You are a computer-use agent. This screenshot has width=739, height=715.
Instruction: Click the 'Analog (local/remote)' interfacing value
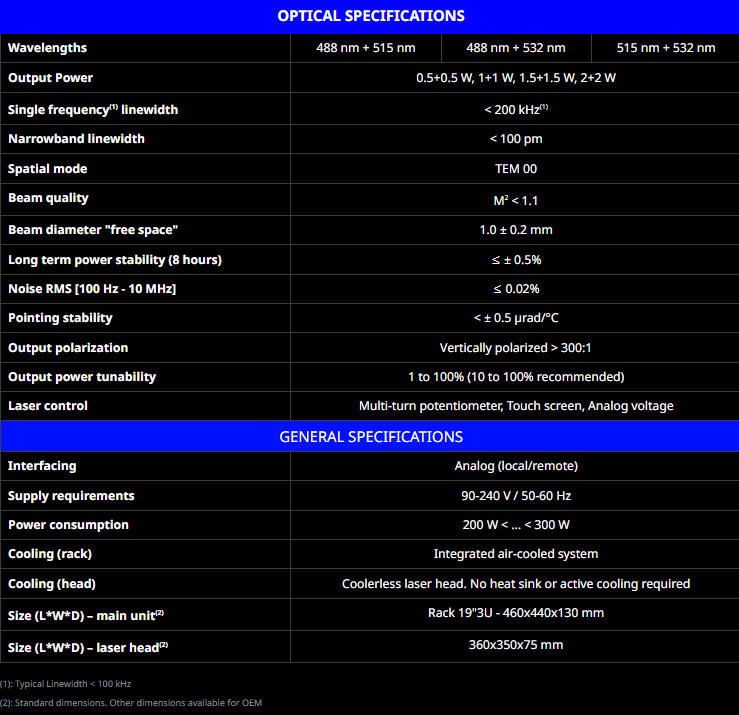[516, 466]
